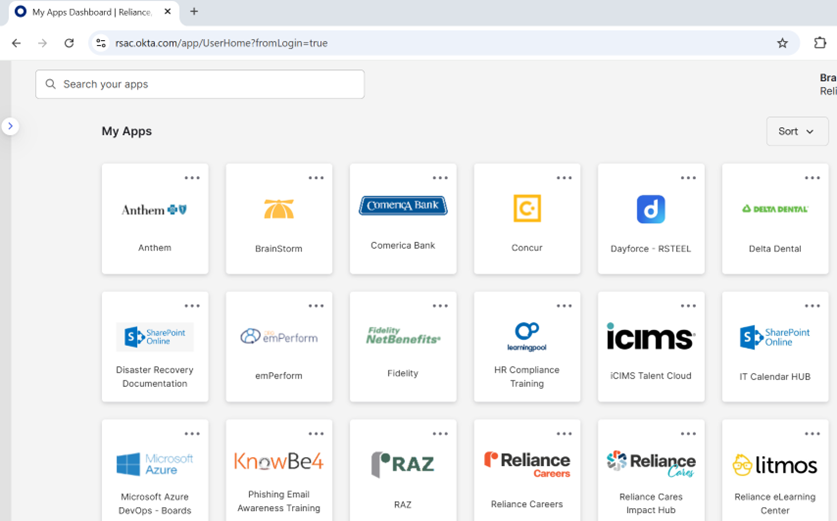Open options for HR Compliance Training tile
This screenshot has width=837, height=521.
[x=564, y=306]
